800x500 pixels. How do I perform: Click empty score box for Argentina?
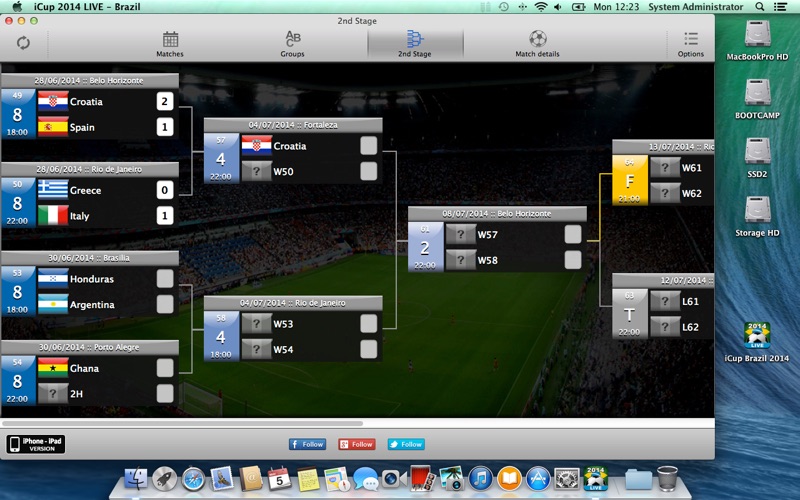tap(164, 304)
